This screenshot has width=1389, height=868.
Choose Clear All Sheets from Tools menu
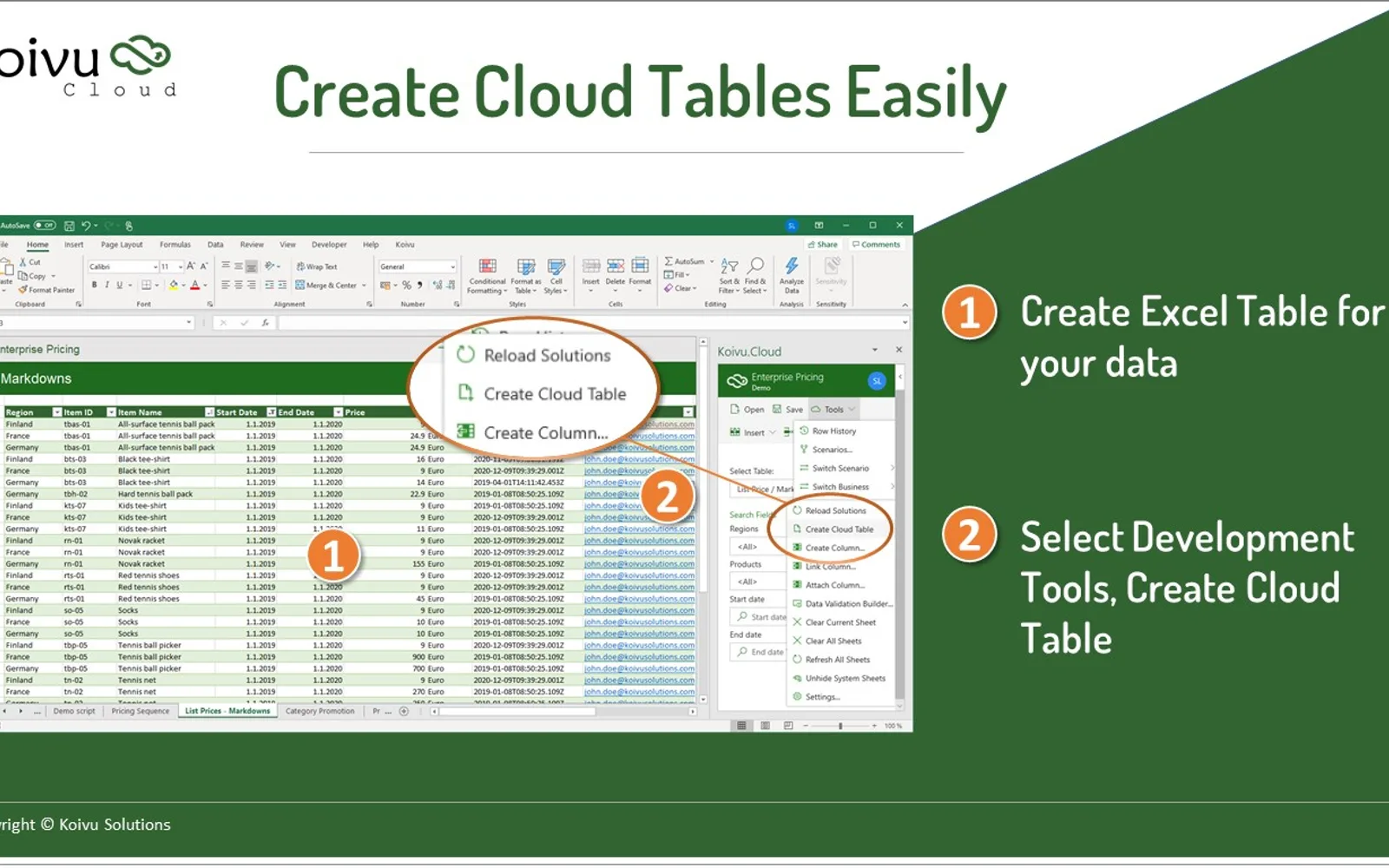(x=833, y=641)
